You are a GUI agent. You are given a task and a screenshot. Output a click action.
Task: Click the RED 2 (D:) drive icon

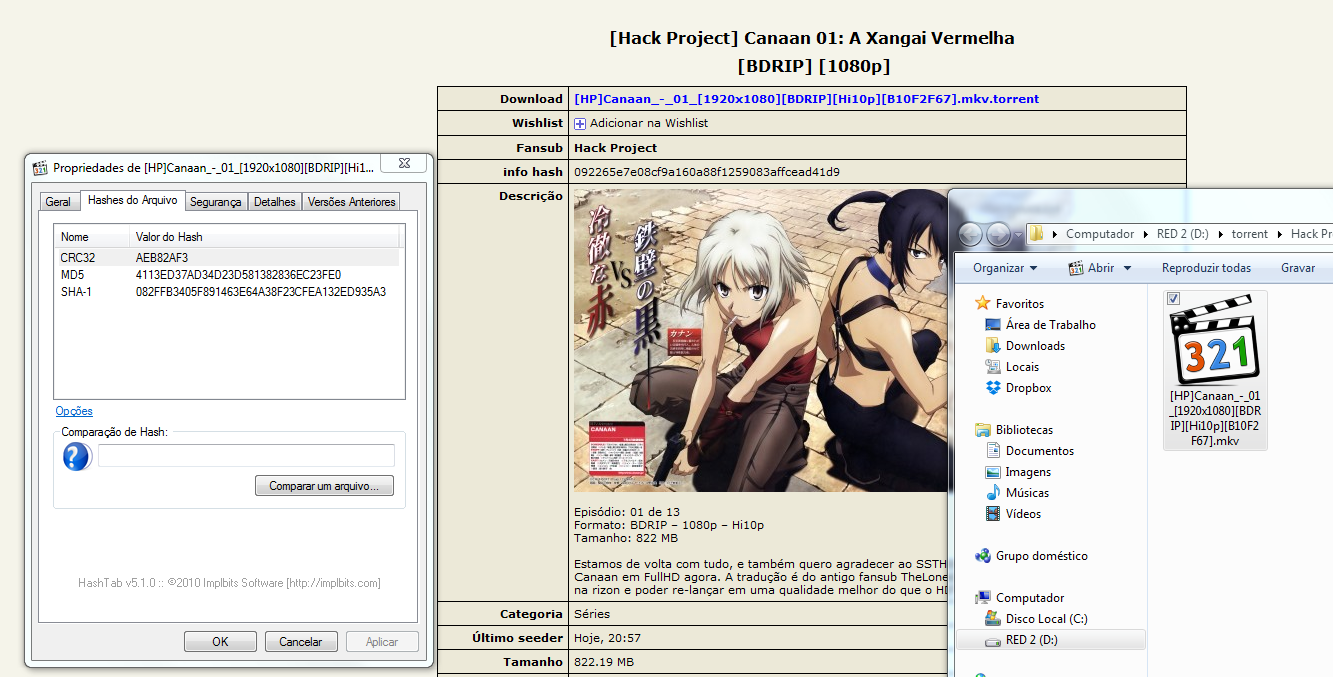993,640
